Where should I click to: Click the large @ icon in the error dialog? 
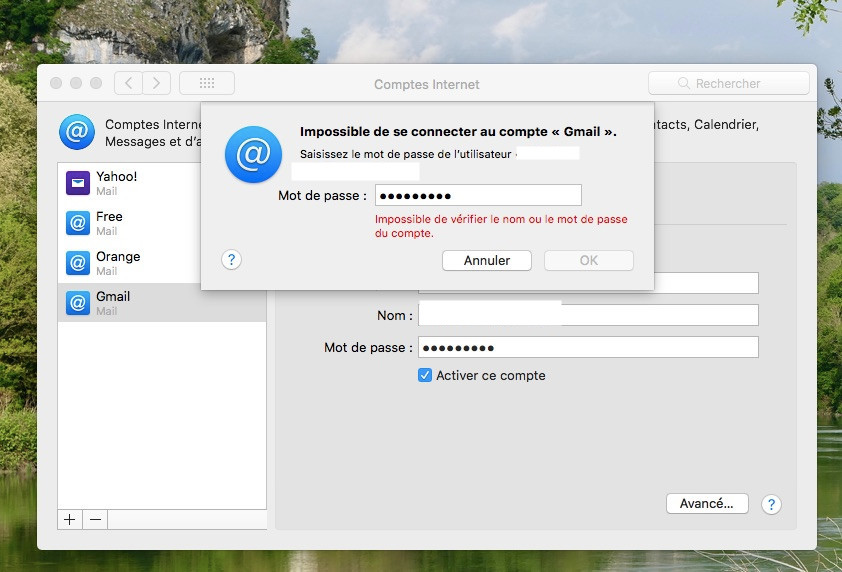253,155
